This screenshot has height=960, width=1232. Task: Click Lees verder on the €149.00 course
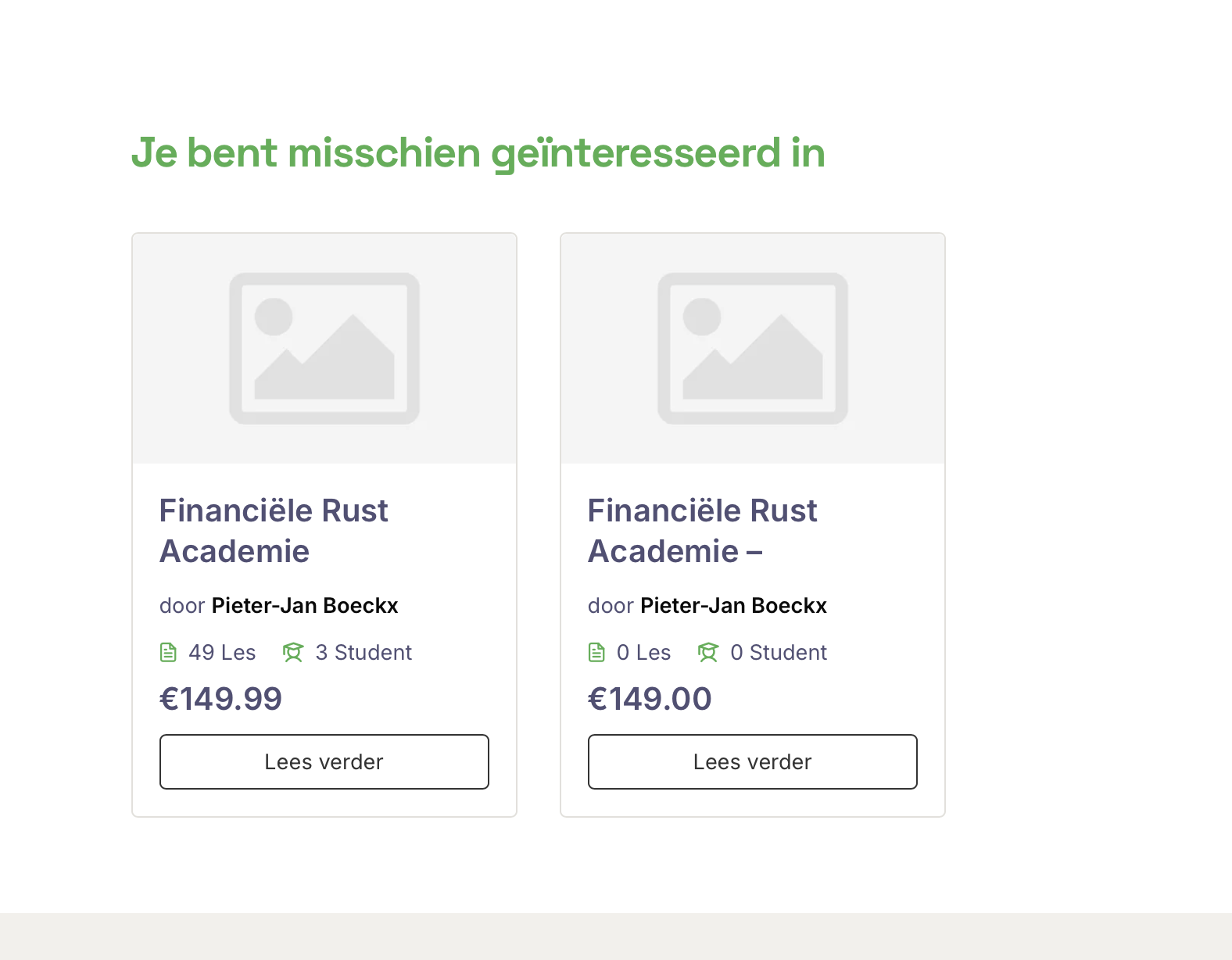(753, 761)
